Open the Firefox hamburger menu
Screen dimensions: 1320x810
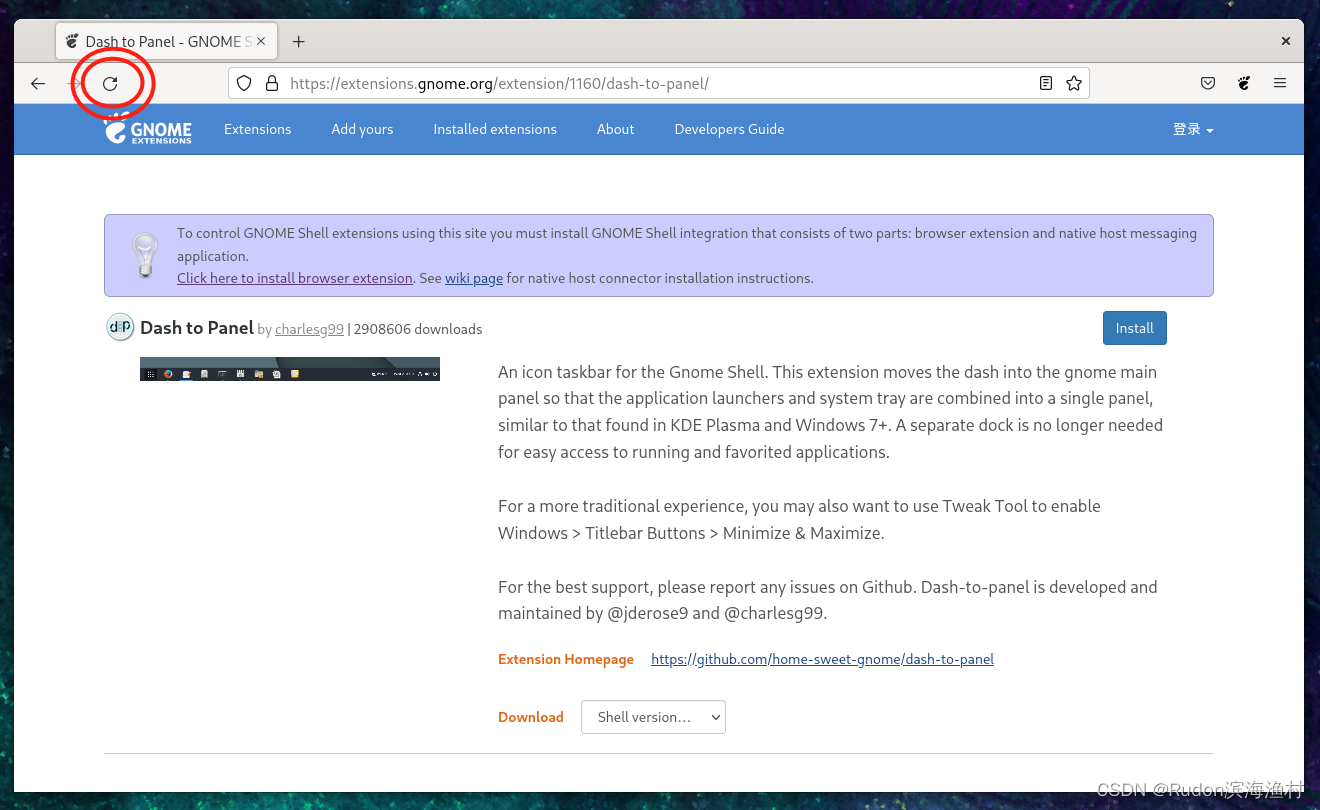pyautogui.click(x=1280, y=84)
